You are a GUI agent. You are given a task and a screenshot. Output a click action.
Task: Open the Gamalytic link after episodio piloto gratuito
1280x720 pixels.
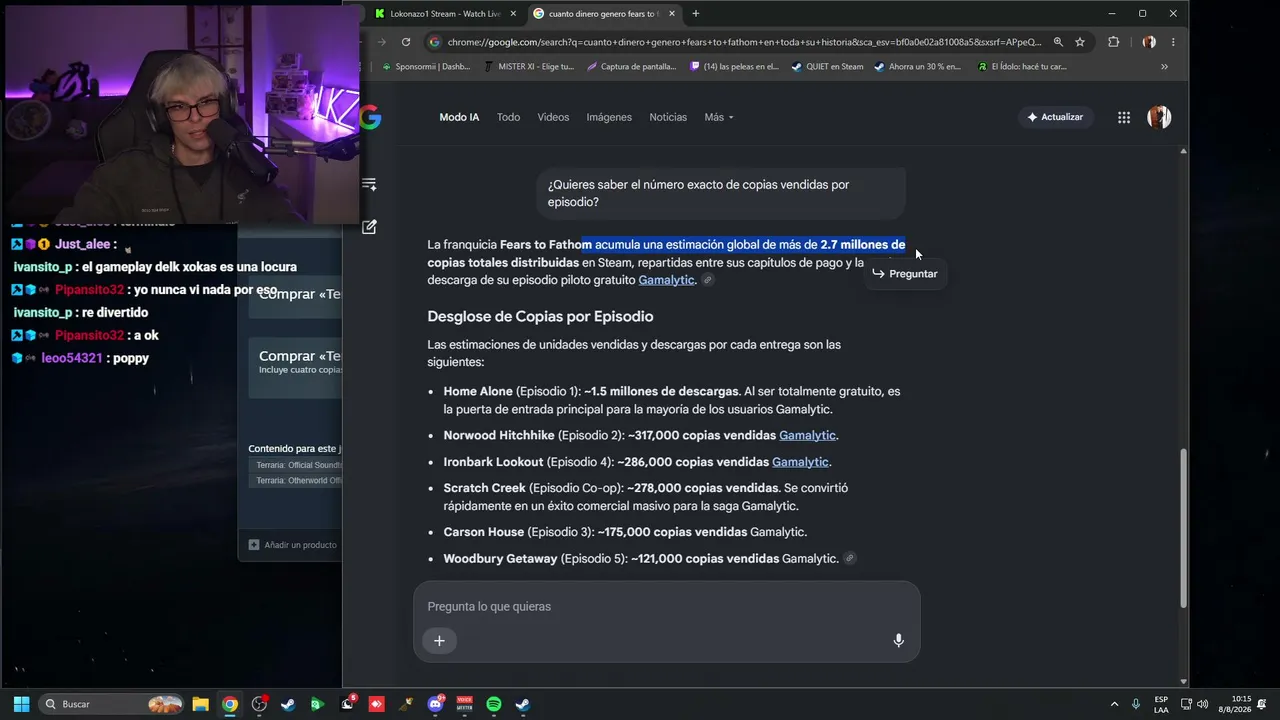666,280
